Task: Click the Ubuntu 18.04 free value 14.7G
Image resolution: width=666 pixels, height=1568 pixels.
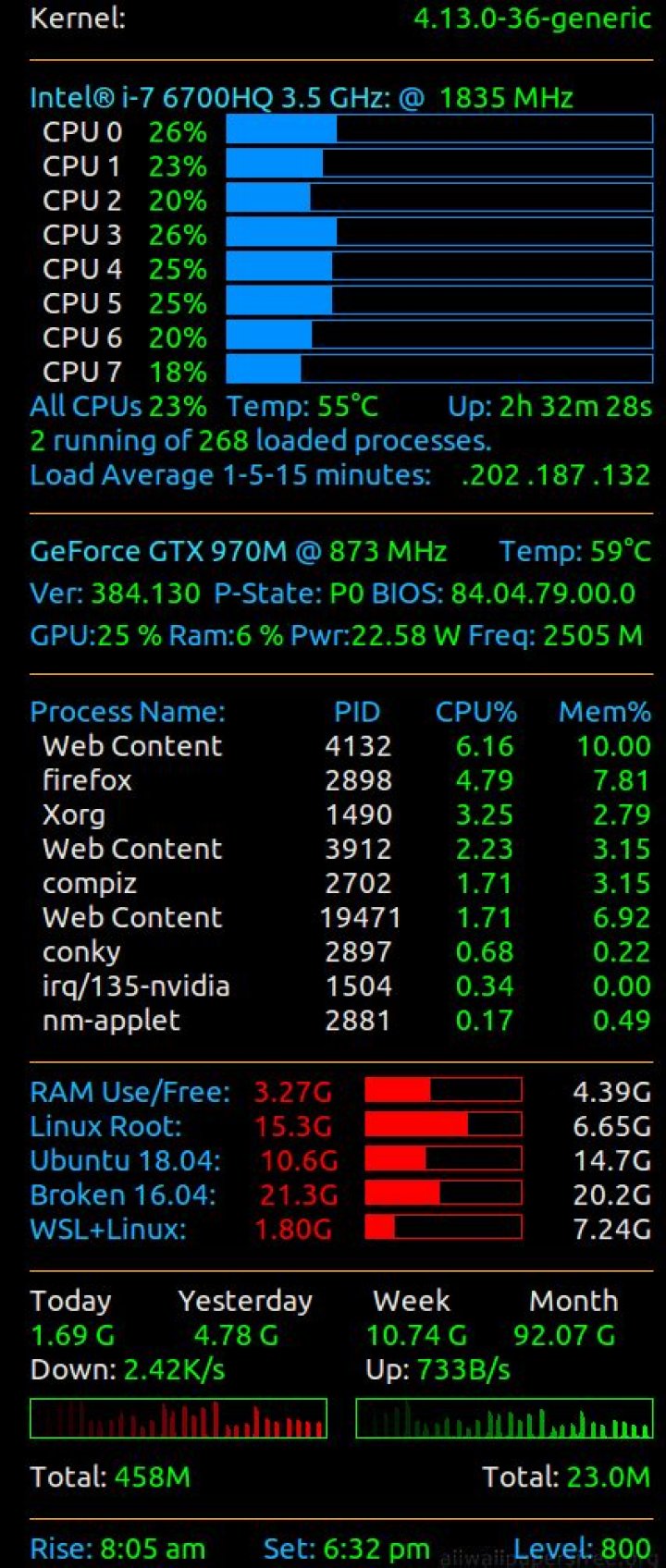Action: point(612,1160)
